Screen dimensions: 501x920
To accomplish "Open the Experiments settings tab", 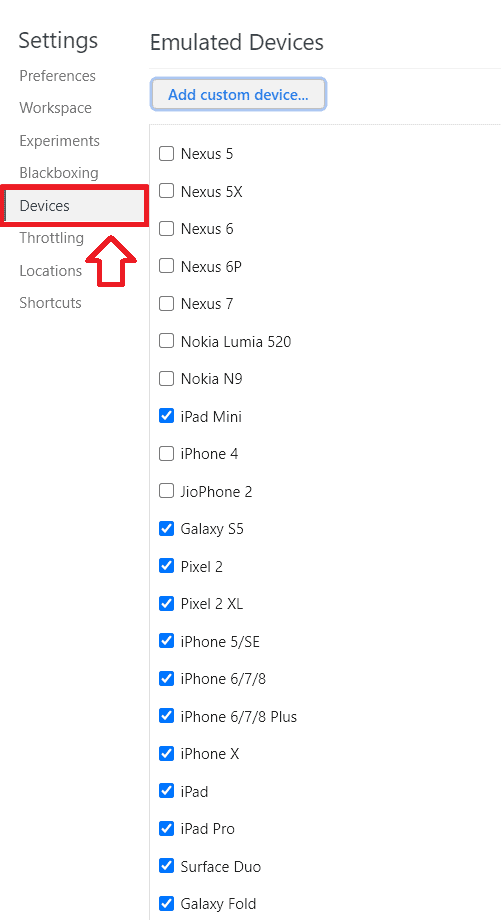I will point(60,141).
